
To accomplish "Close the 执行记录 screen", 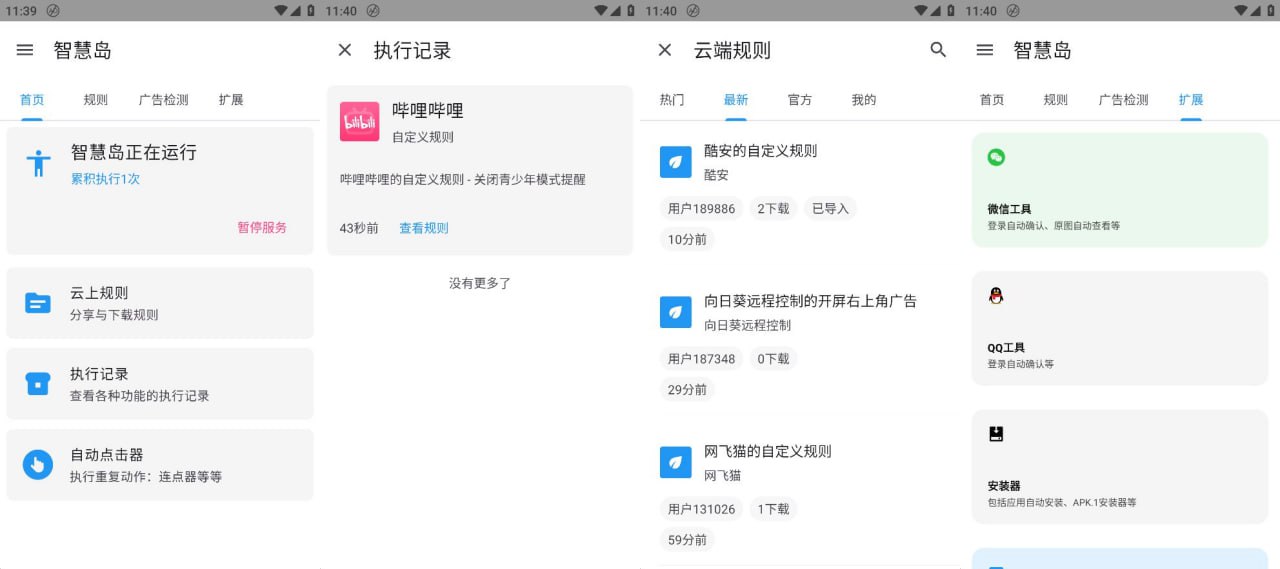I will tap(345, 50).
